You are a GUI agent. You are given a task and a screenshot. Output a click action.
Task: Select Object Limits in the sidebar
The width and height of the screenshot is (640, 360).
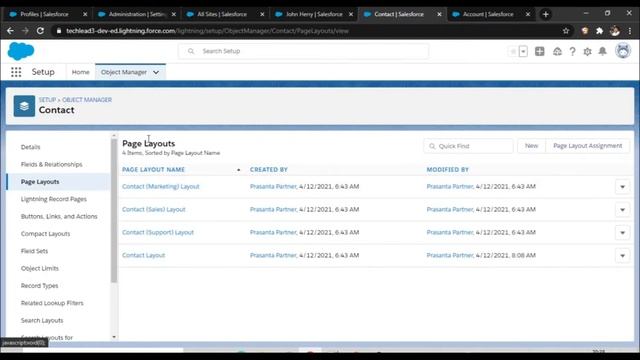[40, 268]
